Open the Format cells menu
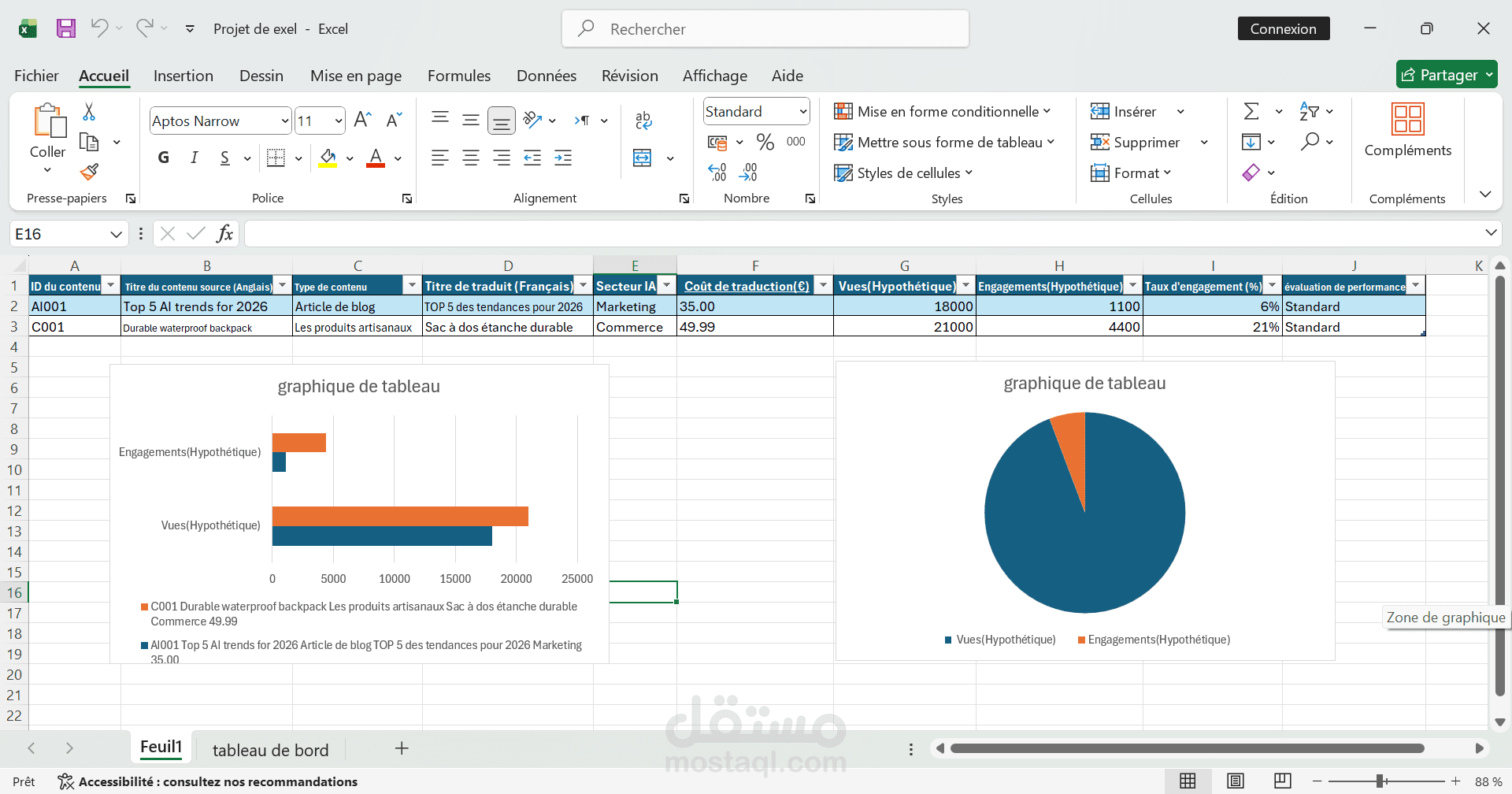Image resolution: width=1512 pixels, height=794 pixels. pyautogui.click(x=1132, y=173)
